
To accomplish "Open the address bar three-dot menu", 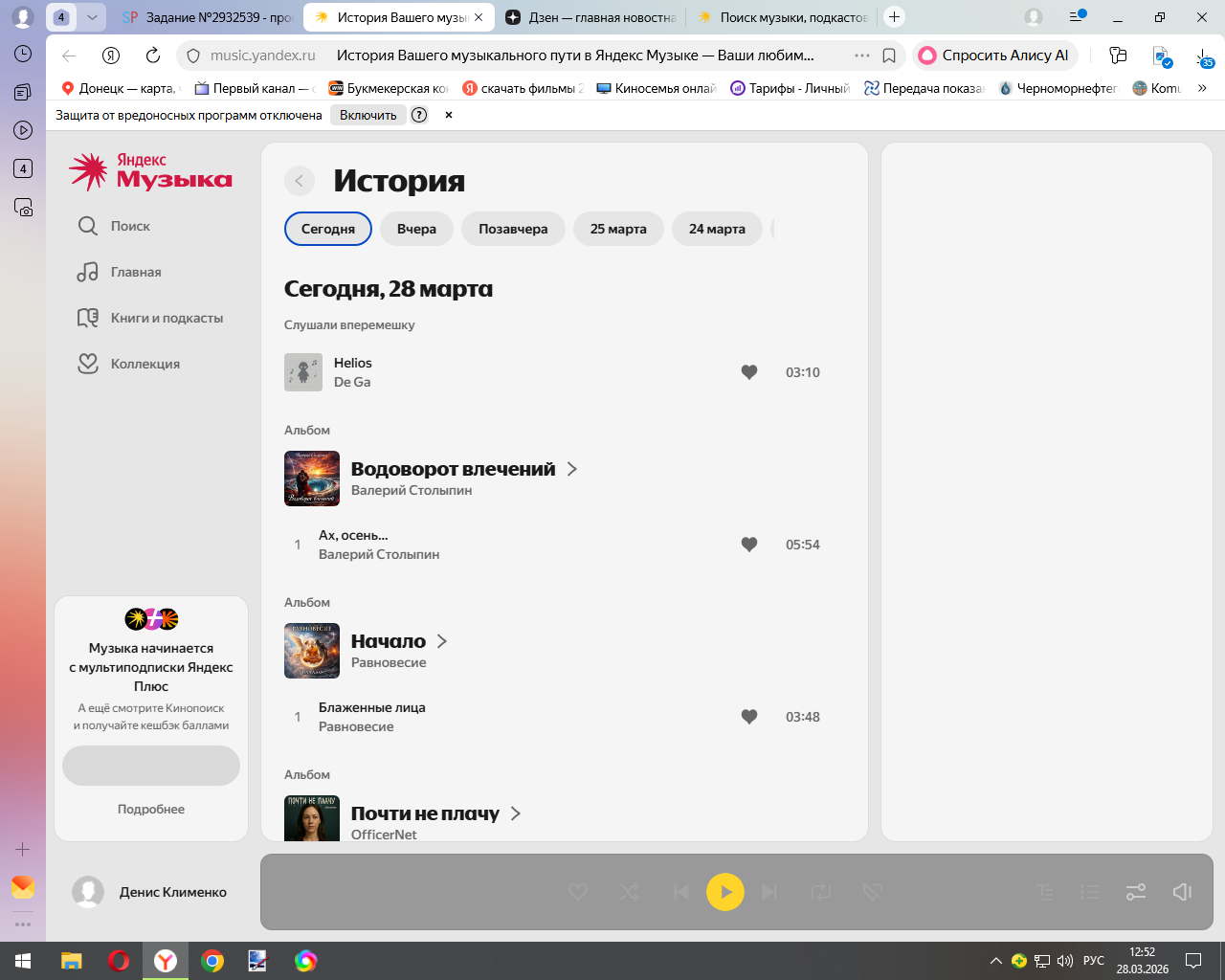I will [x=862, y=56].
